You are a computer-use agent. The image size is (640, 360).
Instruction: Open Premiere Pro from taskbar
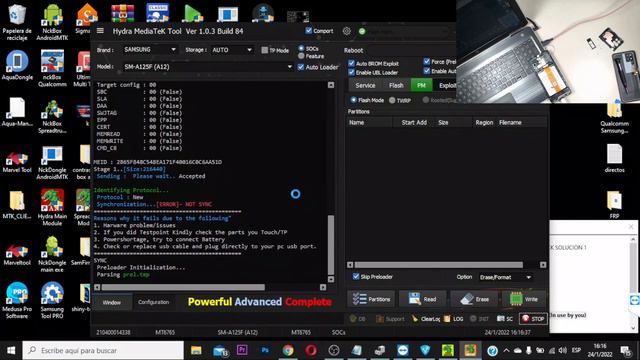[x=242, y=350]
